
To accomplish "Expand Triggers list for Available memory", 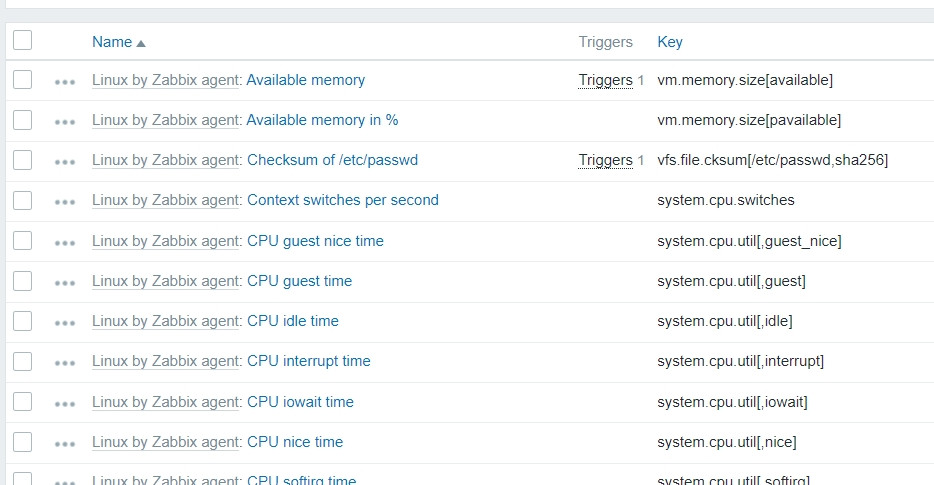I will [605, 80].
